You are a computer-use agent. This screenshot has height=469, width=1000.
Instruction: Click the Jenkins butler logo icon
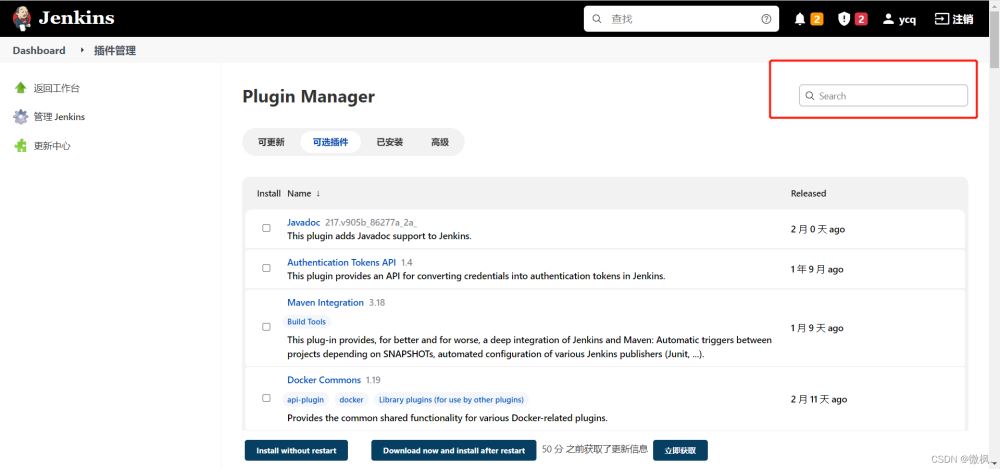click(22, 19)
